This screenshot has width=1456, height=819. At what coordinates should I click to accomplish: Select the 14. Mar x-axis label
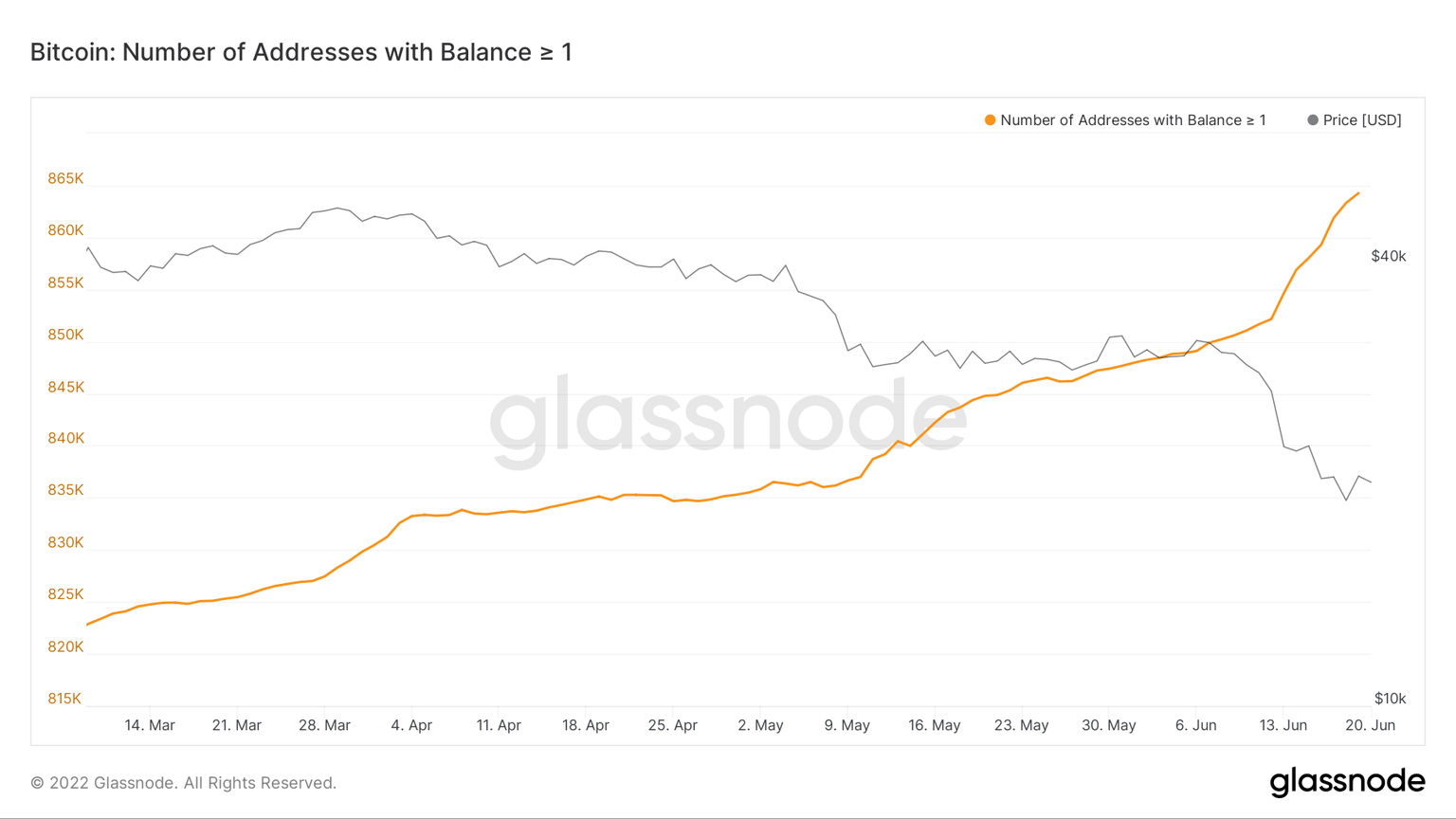pos(150,725)
